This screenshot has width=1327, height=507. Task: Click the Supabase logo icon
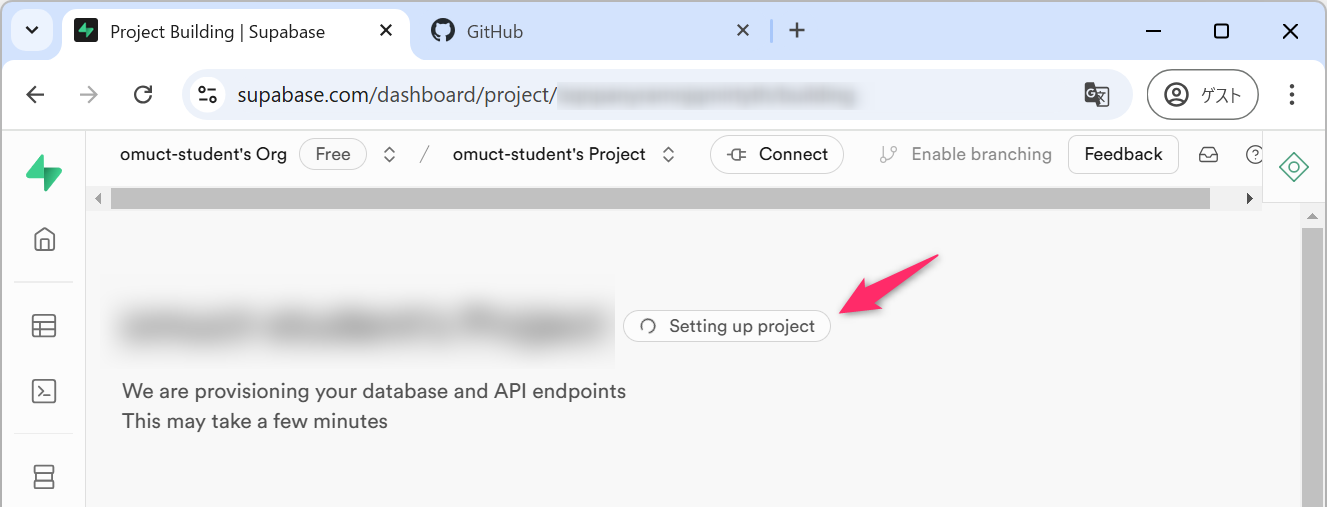pos(44,173)
